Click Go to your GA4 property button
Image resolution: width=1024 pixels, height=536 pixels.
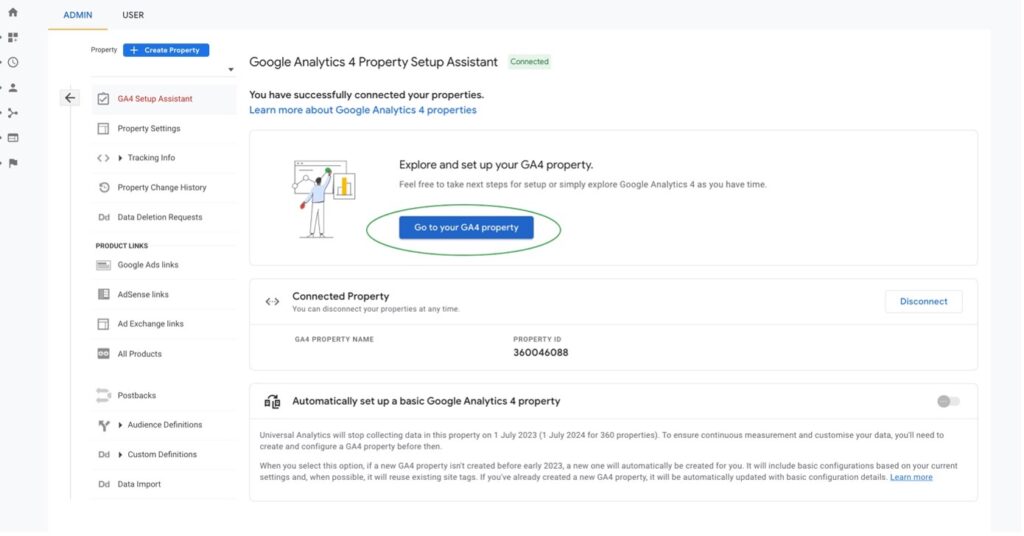pyautogui.click(x=466, y=228)
